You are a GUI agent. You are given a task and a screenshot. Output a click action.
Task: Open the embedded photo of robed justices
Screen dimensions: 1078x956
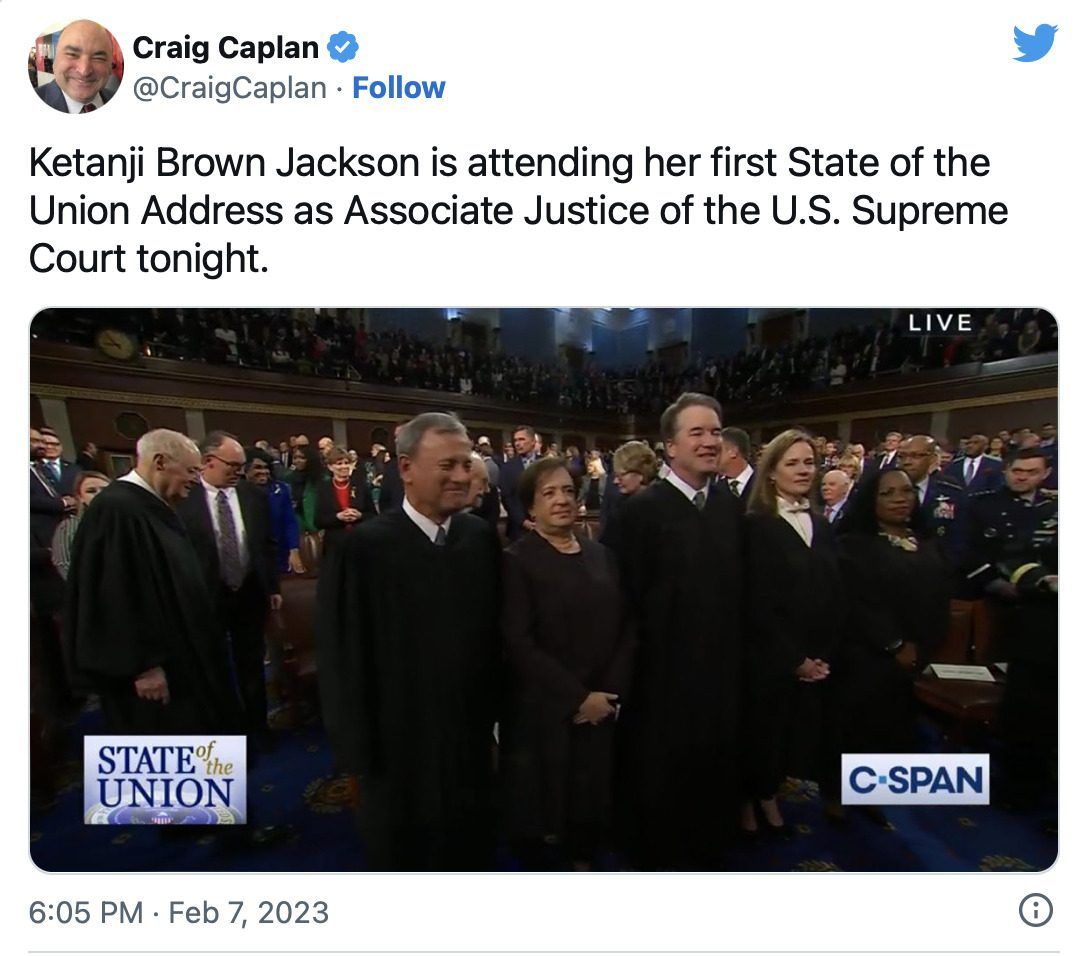(543, 590)
